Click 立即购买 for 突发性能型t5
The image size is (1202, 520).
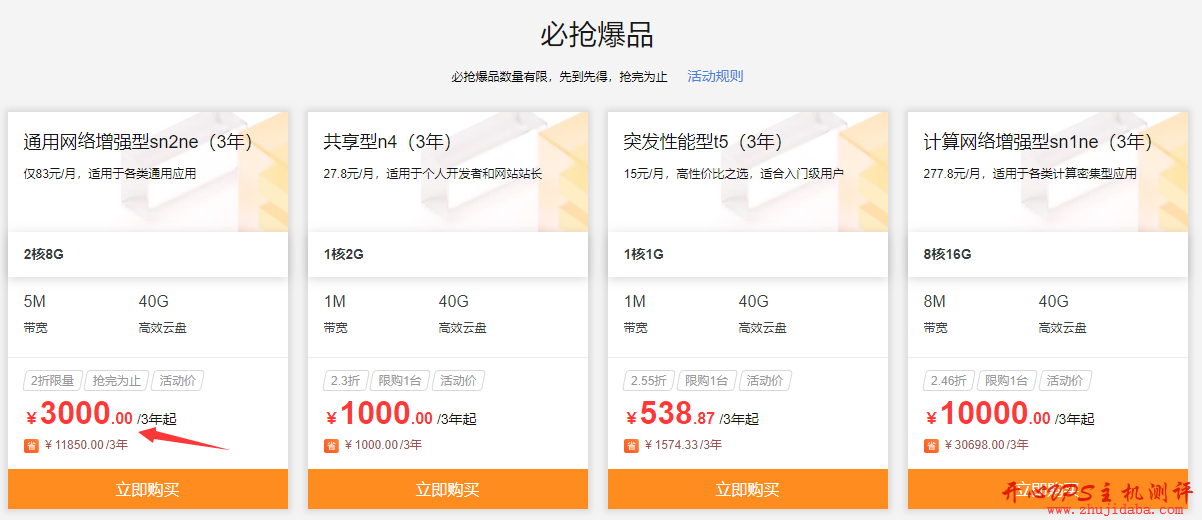click(x=748, y=489)
